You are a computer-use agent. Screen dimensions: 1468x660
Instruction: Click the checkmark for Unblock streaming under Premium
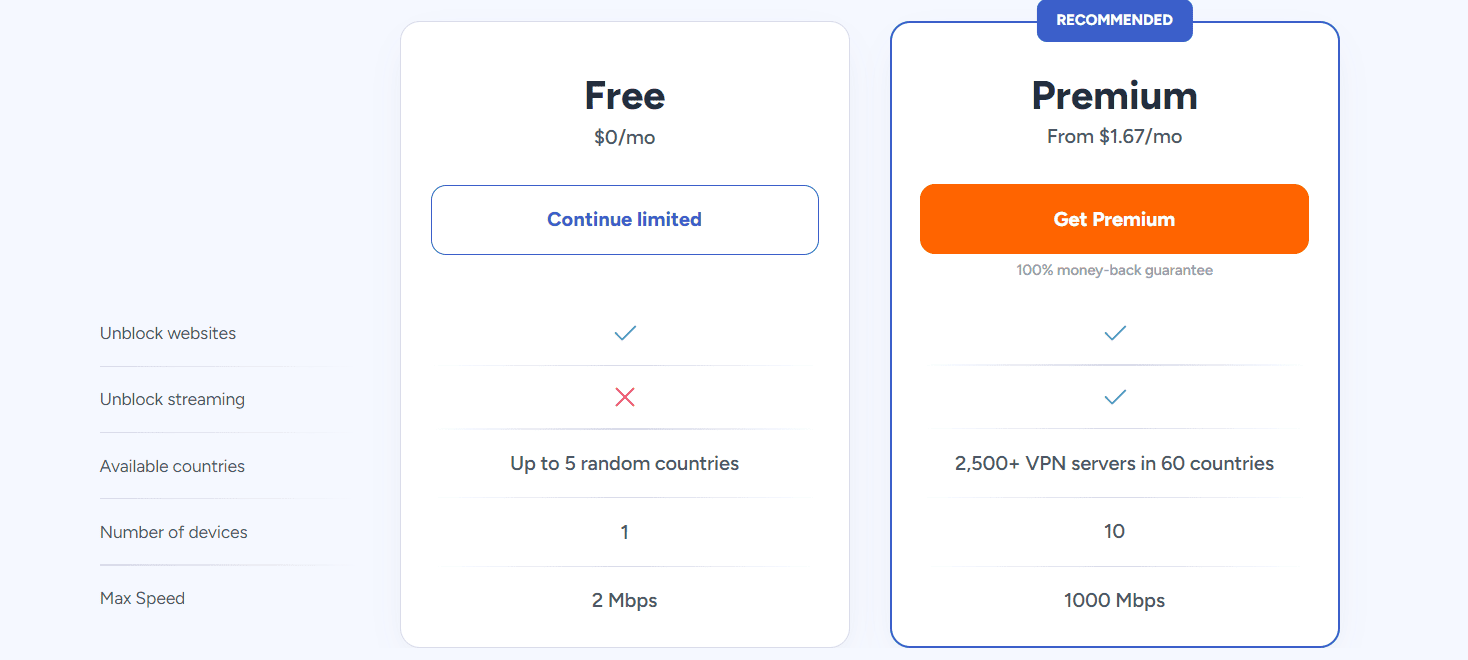pos(1114,397)
